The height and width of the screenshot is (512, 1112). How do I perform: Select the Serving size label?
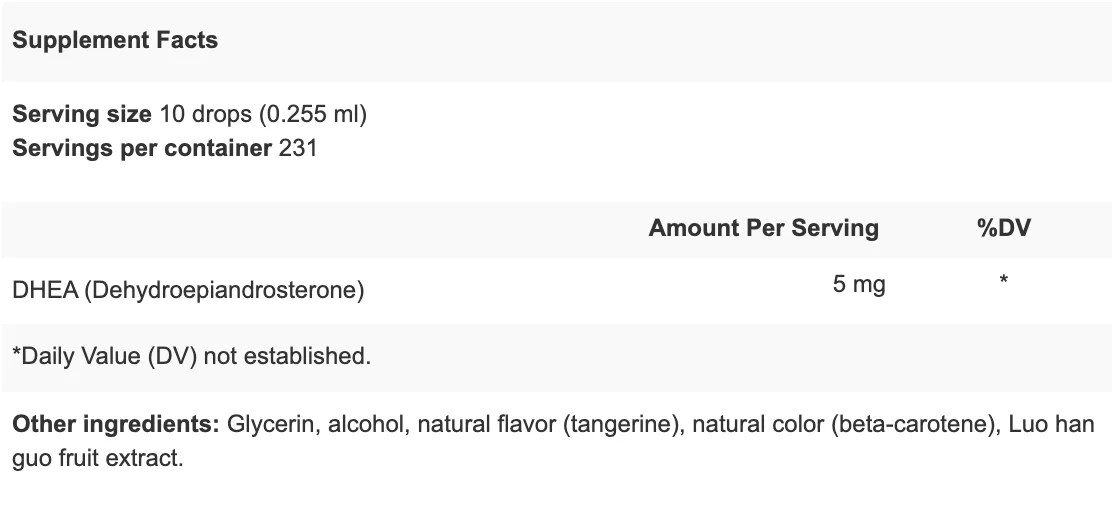82,114
